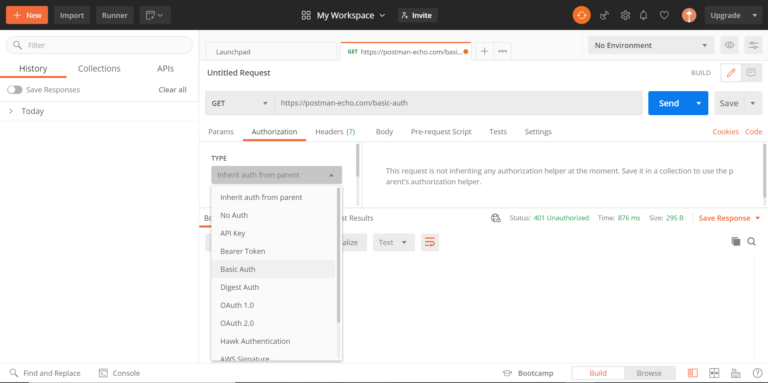
Task: Toggle the Save Responses switch
Action: 15,90
